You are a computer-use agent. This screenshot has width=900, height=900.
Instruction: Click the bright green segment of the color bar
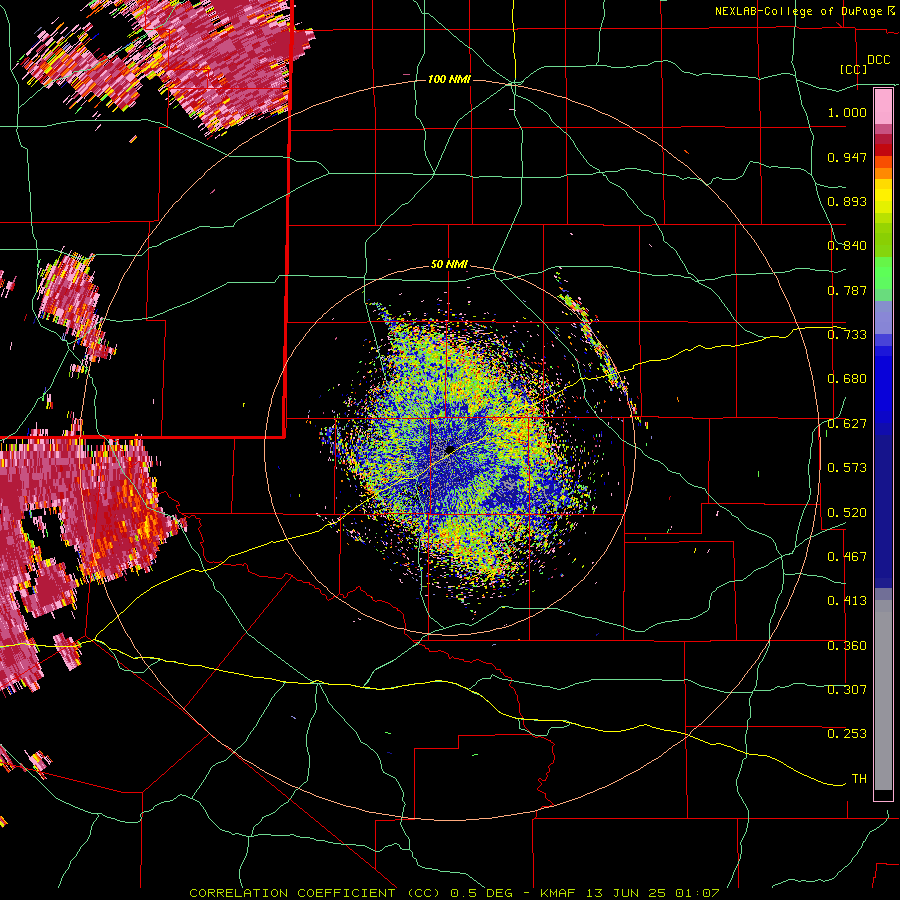[x=883, y=273]
